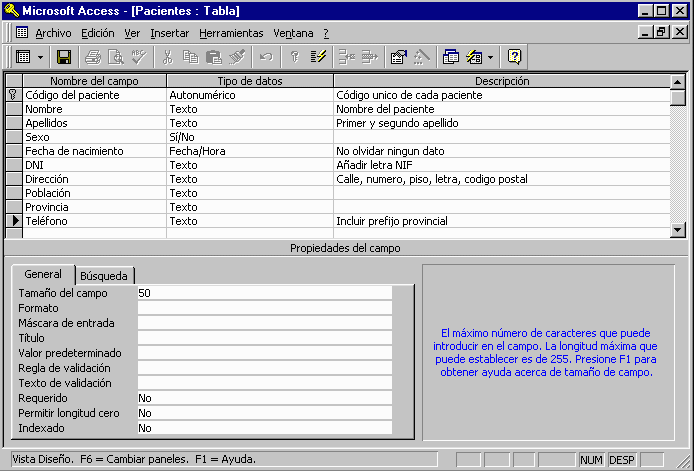
Task: Click the Paste clipboard icon
Action: [x=214, y=57]
